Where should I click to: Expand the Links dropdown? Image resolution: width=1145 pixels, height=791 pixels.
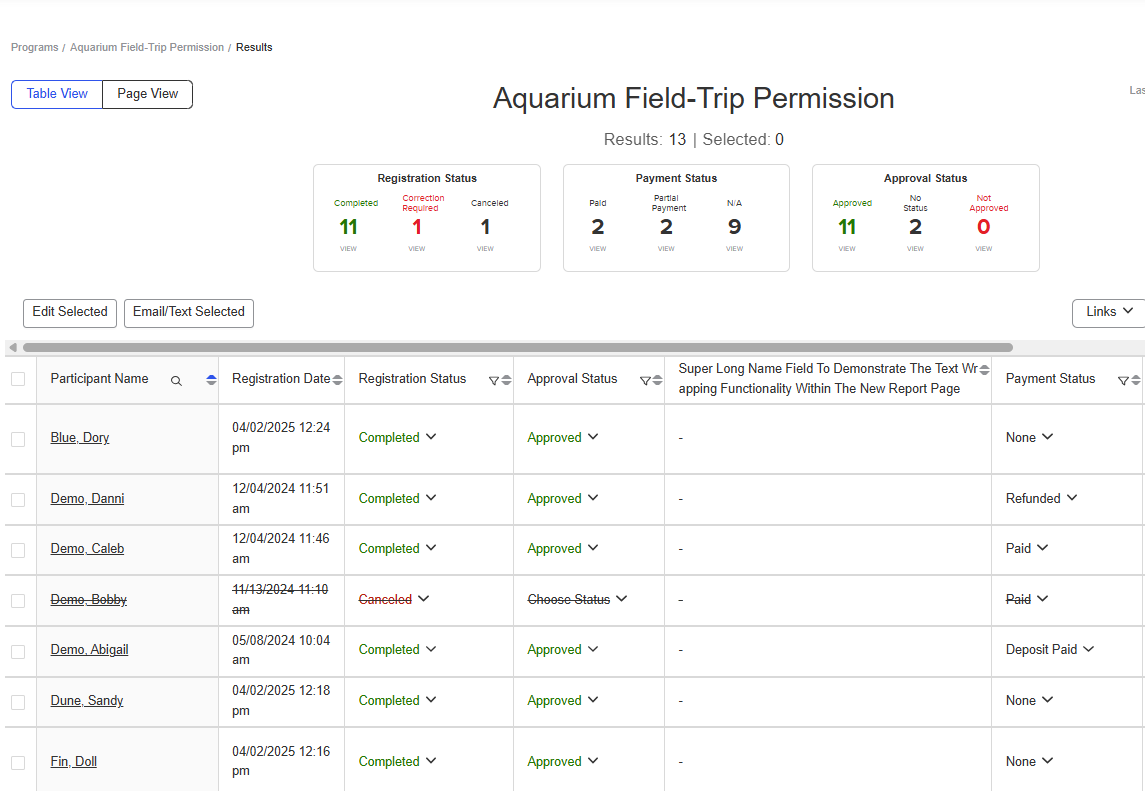(x=1108, y=313)
